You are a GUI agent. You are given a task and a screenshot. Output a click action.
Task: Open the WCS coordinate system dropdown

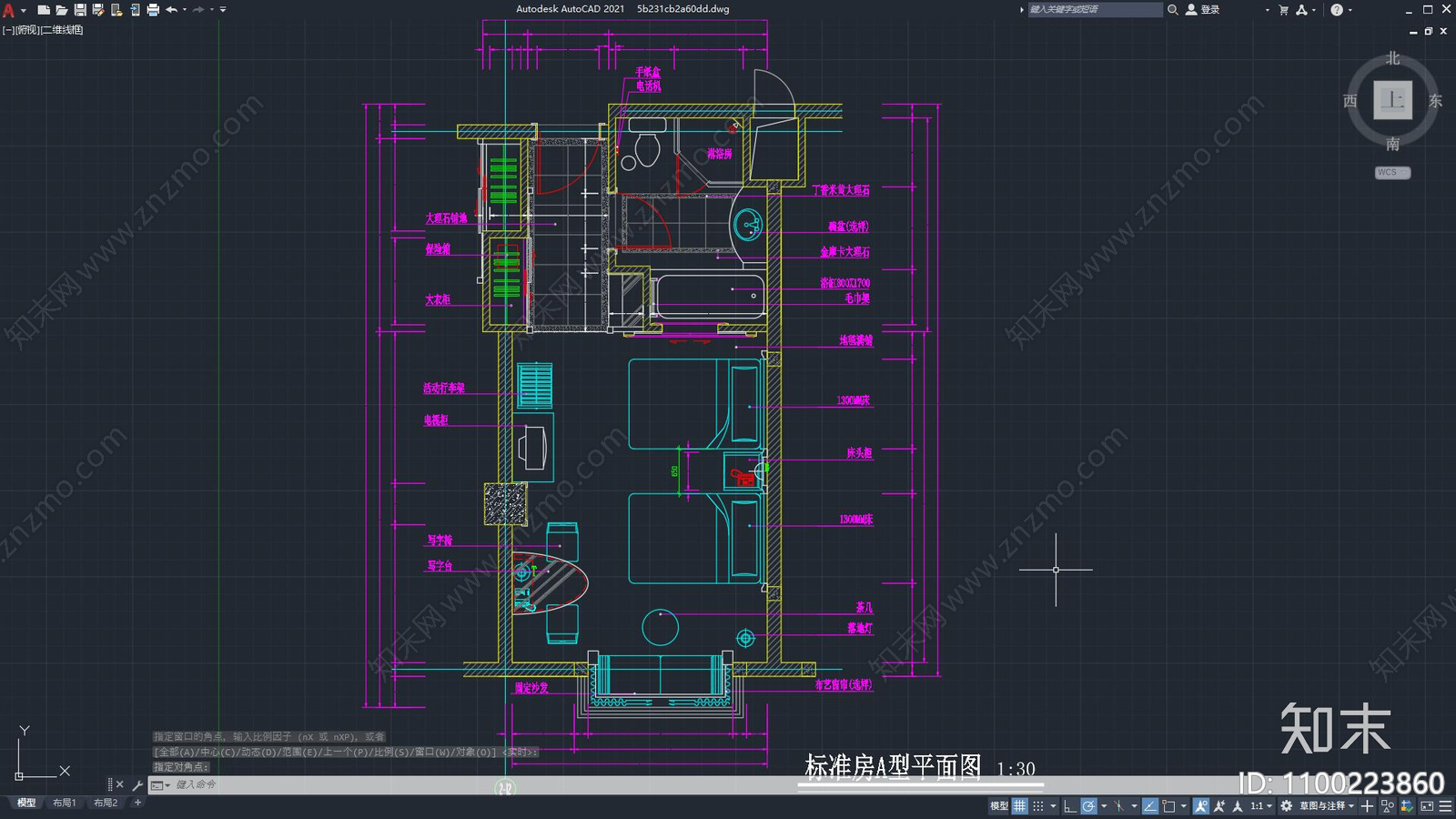tap(1392, 172)
